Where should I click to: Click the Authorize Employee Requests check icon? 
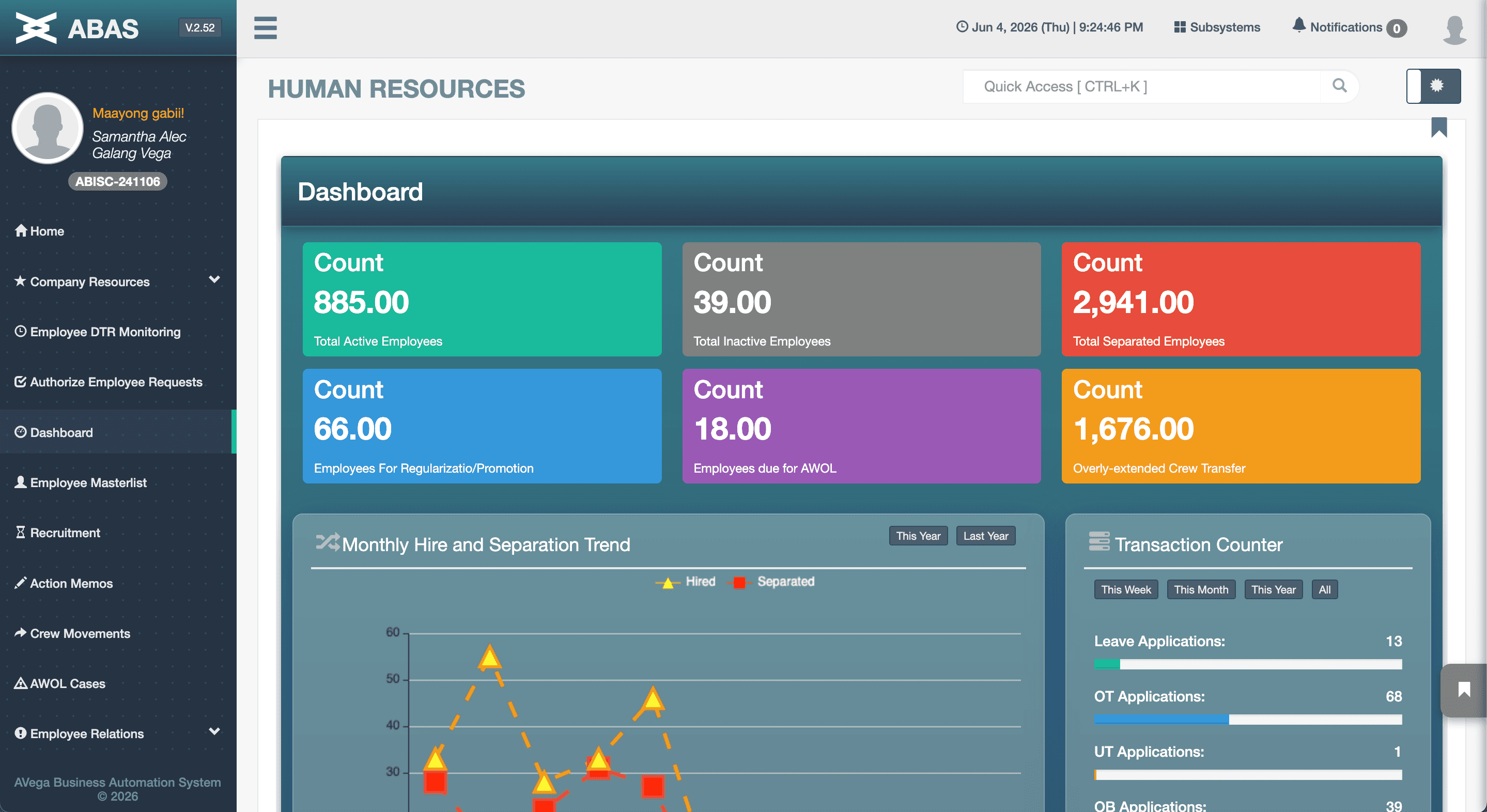point(20,382)
